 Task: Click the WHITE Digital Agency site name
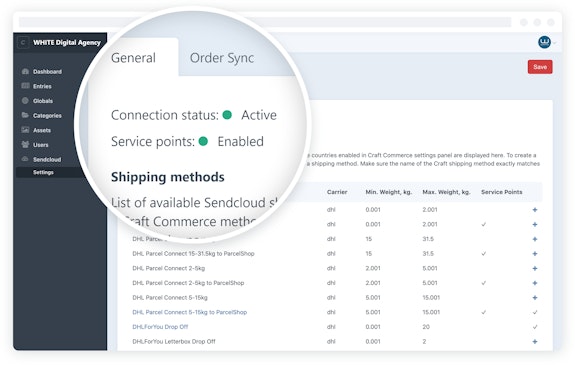(x=67, y=43)
